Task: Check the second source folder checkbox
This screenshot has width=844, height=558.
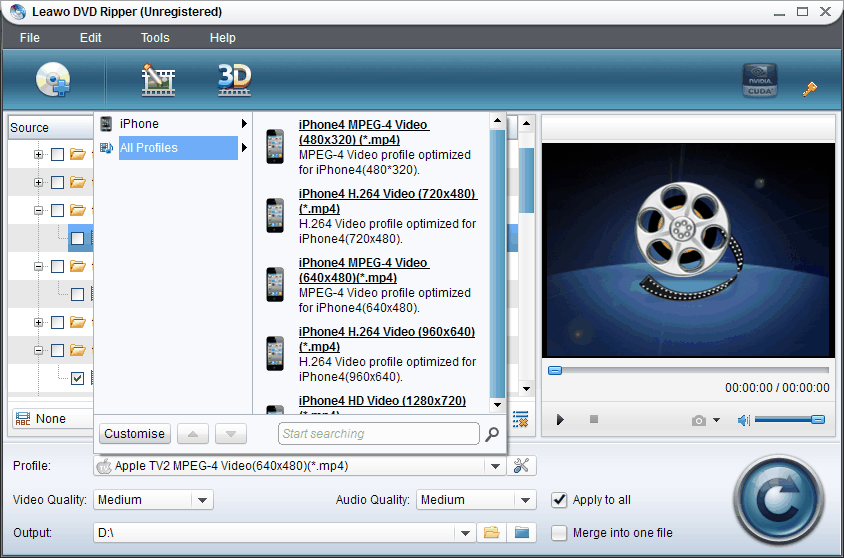Action: [58, 182]
